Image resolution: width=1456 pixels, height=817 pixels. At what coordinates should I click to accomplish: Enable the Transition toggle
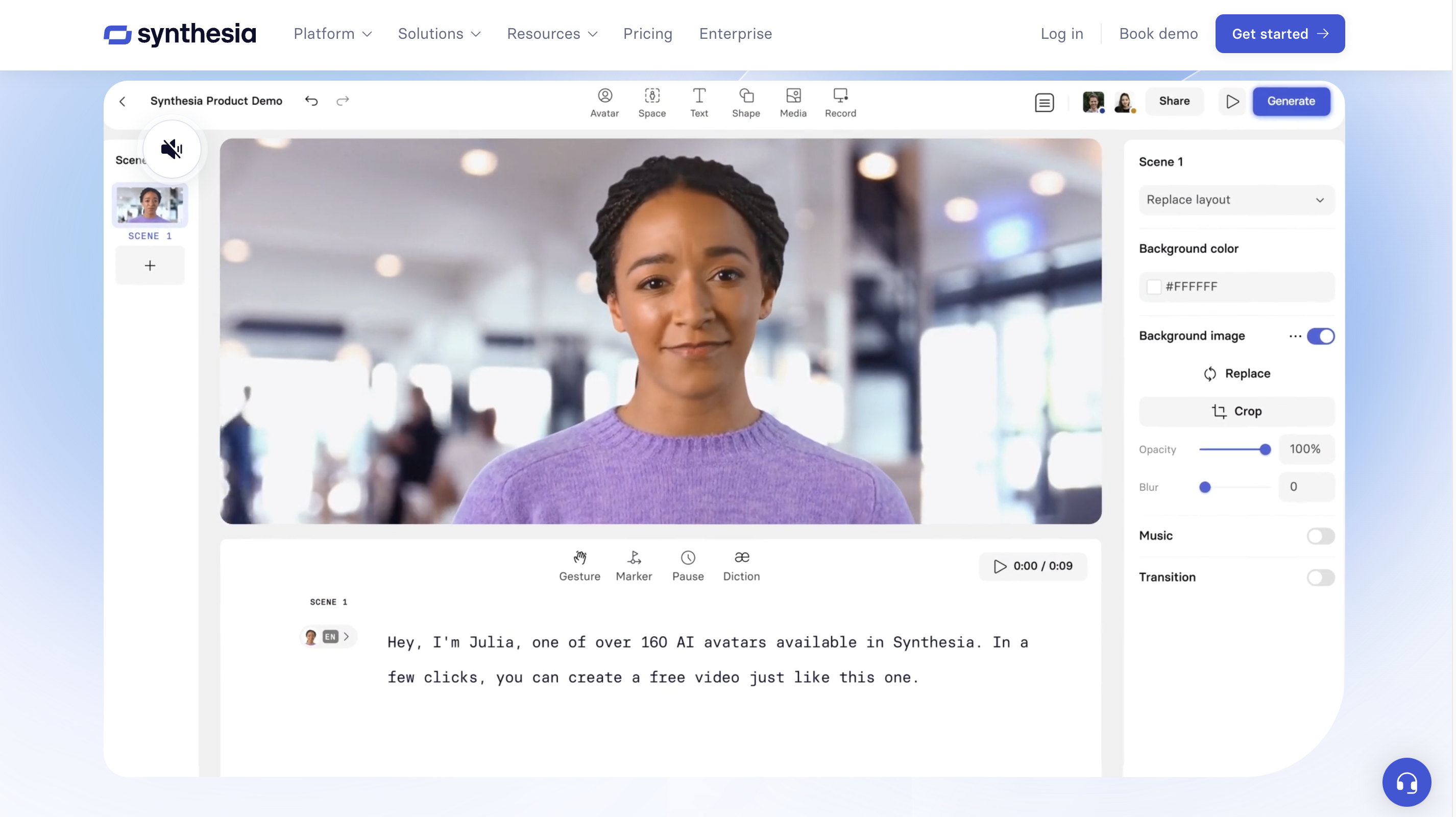point(1321,577)
